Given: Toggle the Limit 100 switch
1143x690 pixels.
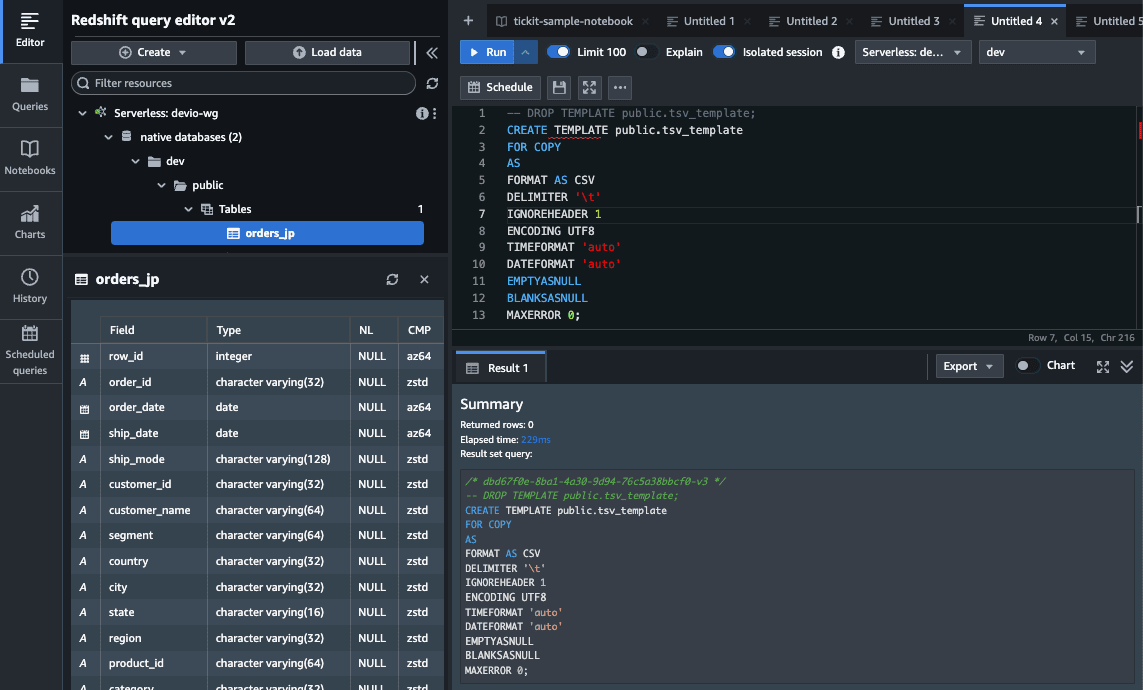Looking at the screenshot, I should (558, 52).
